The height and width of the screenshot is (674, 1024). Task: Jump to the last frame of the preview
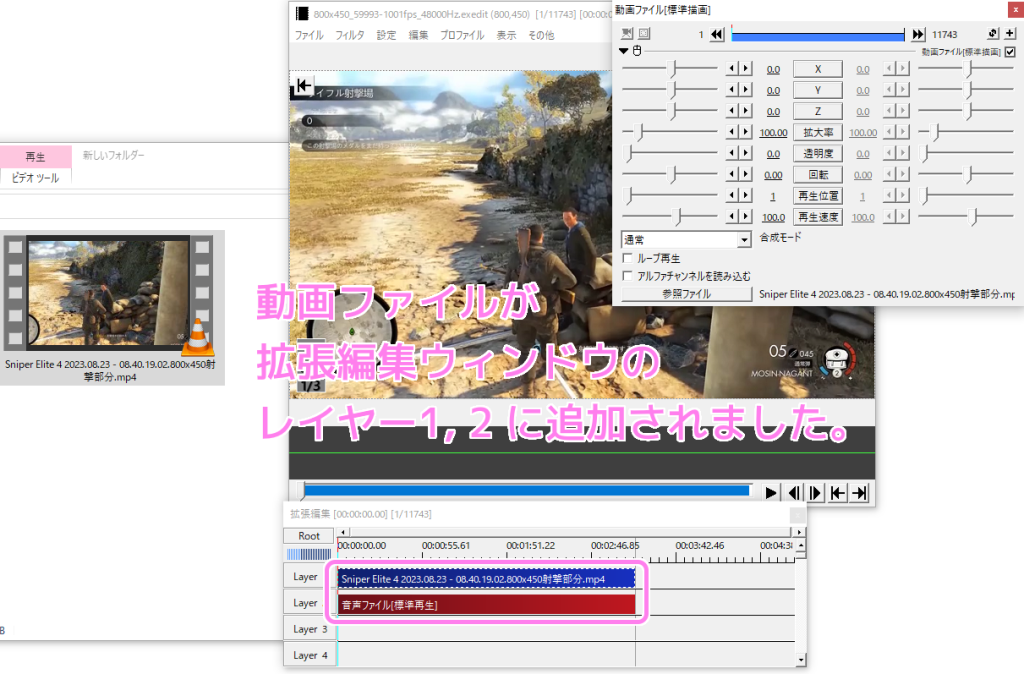[859, 493]
